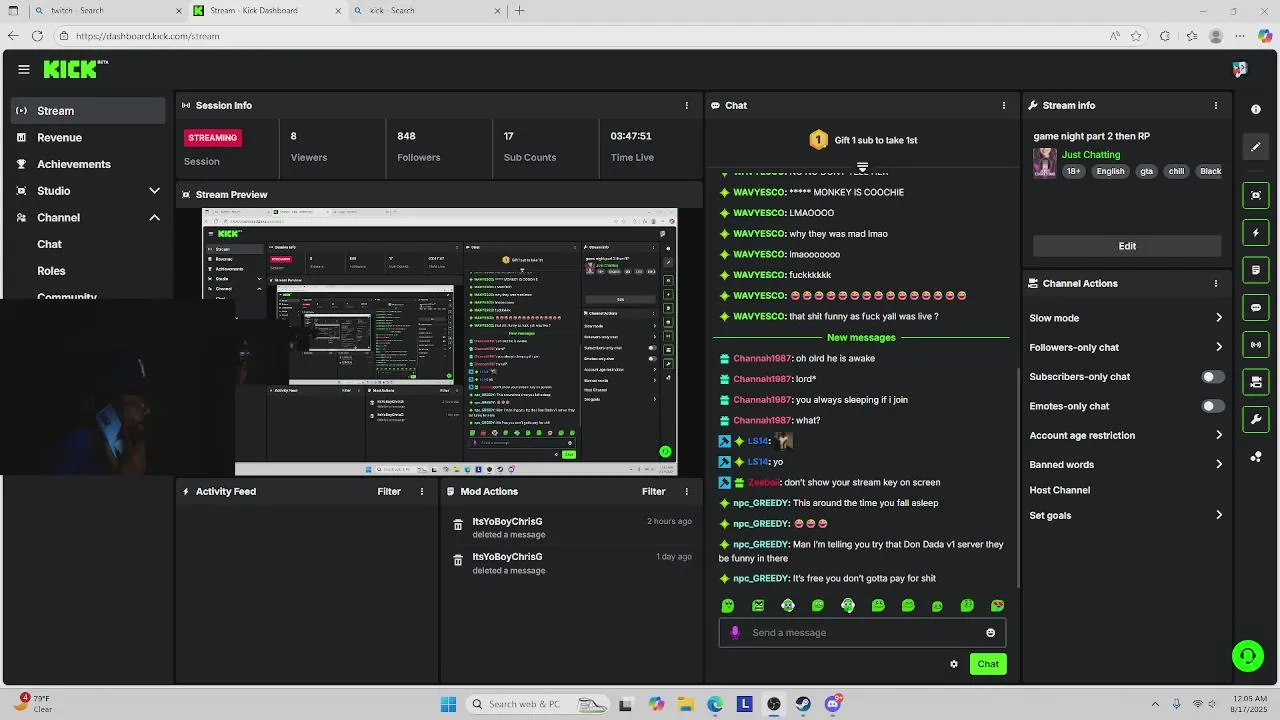This screenshot has width=1280, height=720.
Task: Click the Gift 1 sub to take 1st banner
Action: tap(862, 140)
